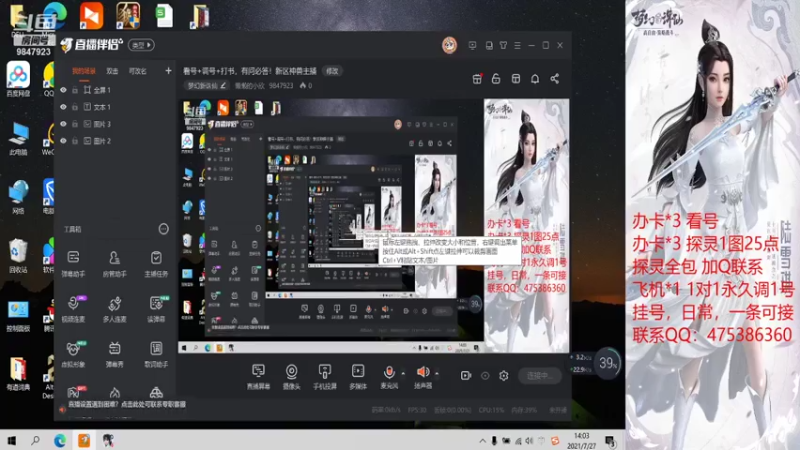Open the flame tool in toolbox
800x450 pixels.
114,392
